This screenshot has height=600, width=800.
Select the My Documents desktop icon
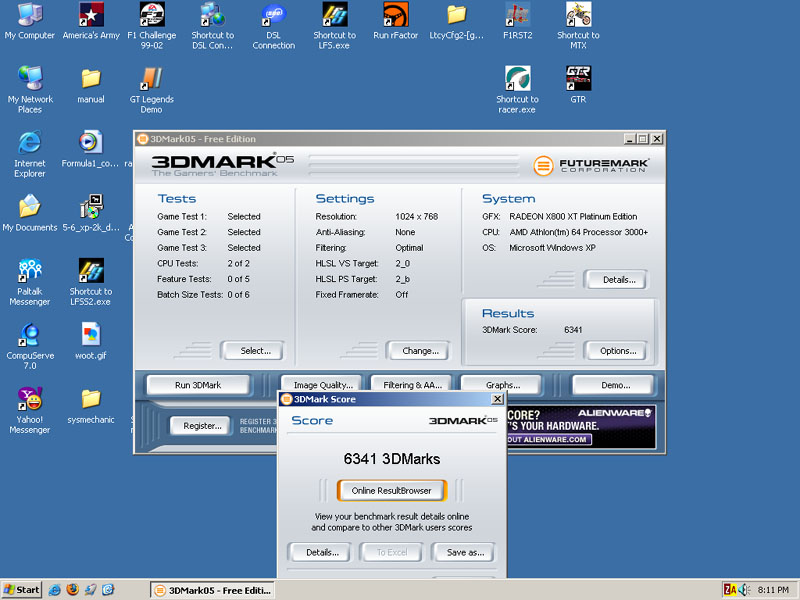(x=30, y=213)
